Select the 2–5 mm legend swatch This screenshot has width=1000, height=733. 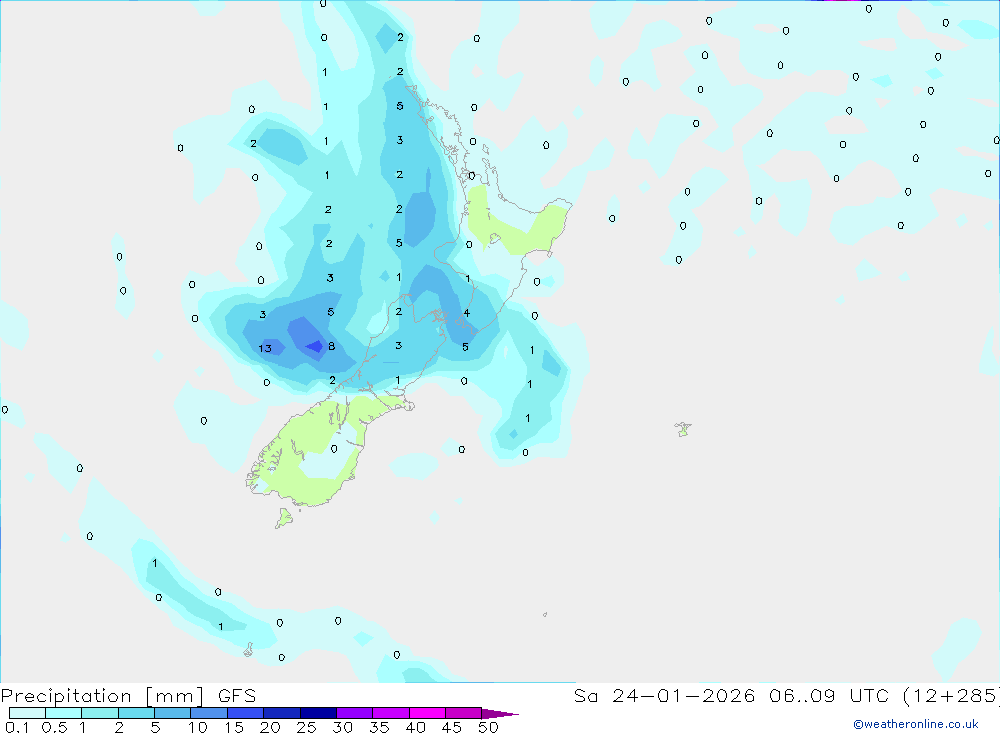136,713
